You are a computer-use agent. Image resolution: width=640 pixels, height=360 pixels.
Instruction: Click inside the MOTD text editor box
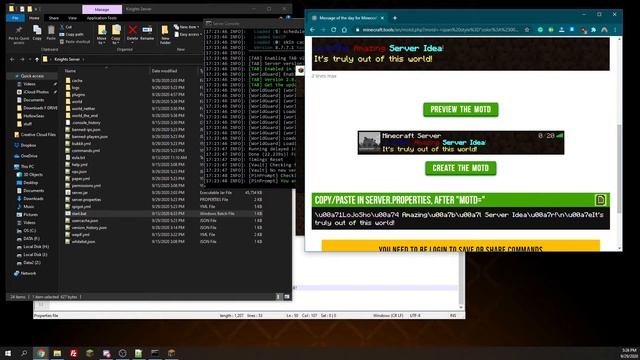pos(460,54)
